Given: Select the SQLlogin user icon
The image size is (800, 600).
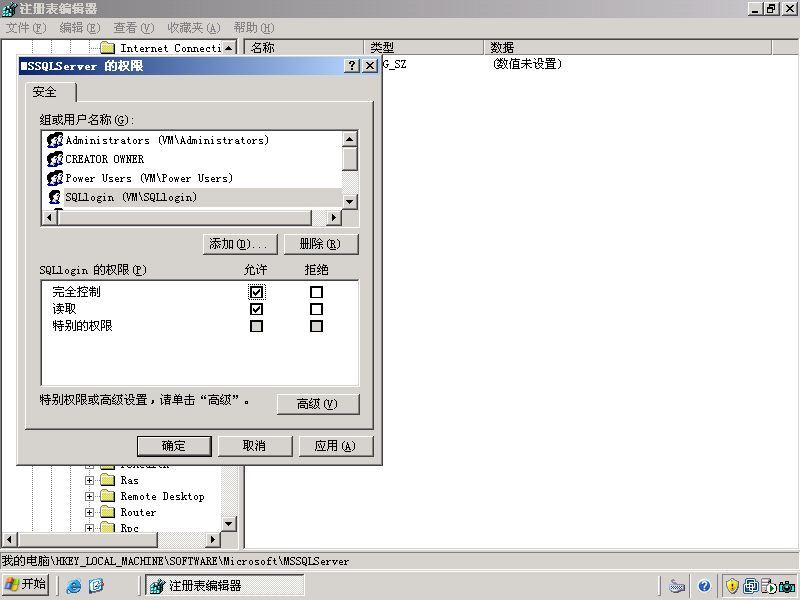Looking at the screenshot, I should click(55, 197).
